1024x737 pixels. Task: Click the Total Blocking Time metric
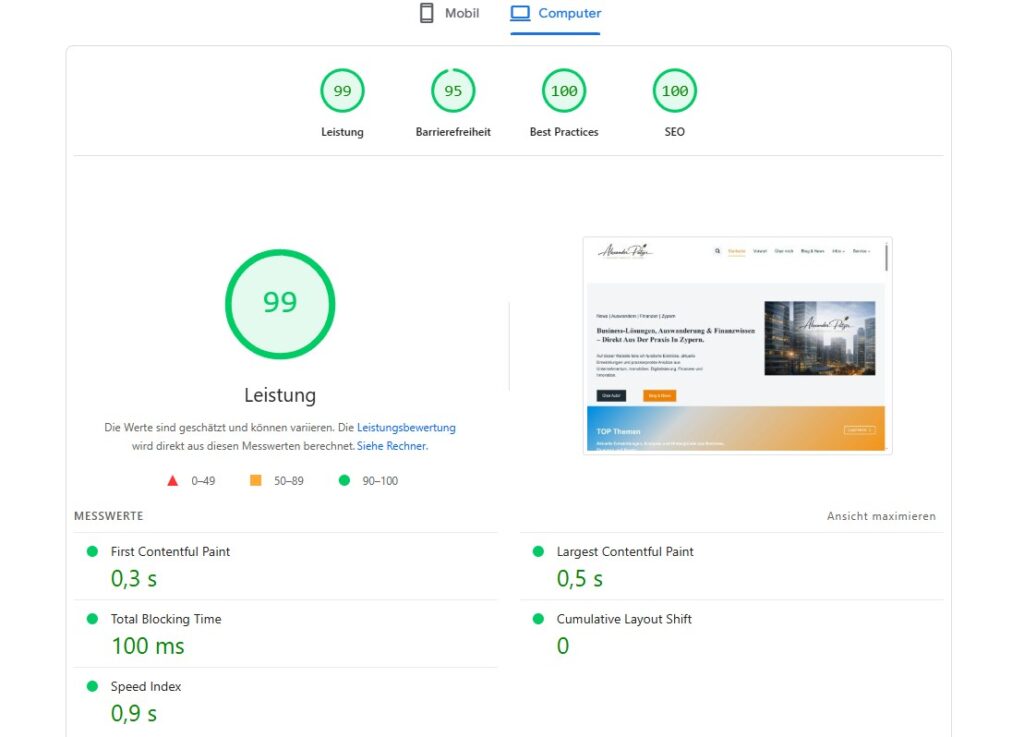[x=166, y=619]
